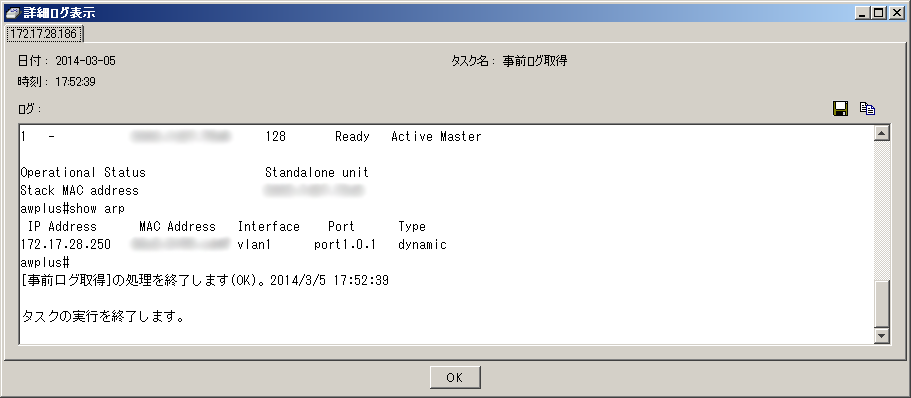Click the 'タスクの実行を終了します。' log line
Viewport: 911px width, 398px height.
tap(103, 317)
